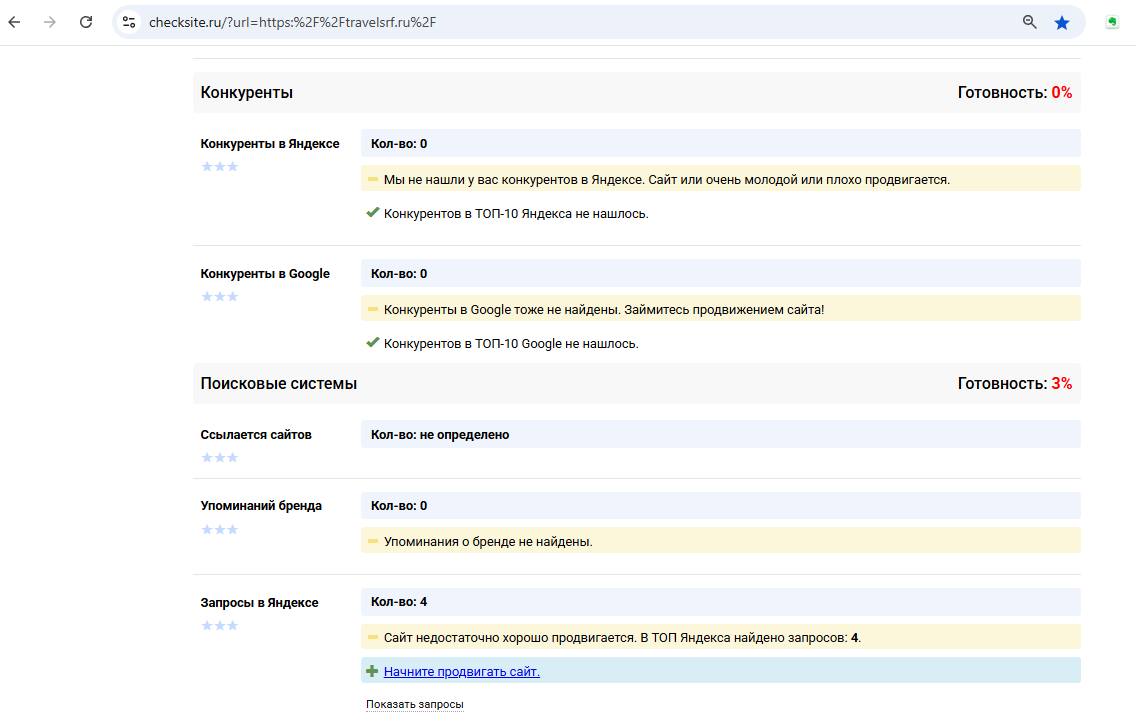Open site information icon in address bar

coord(129,22)
